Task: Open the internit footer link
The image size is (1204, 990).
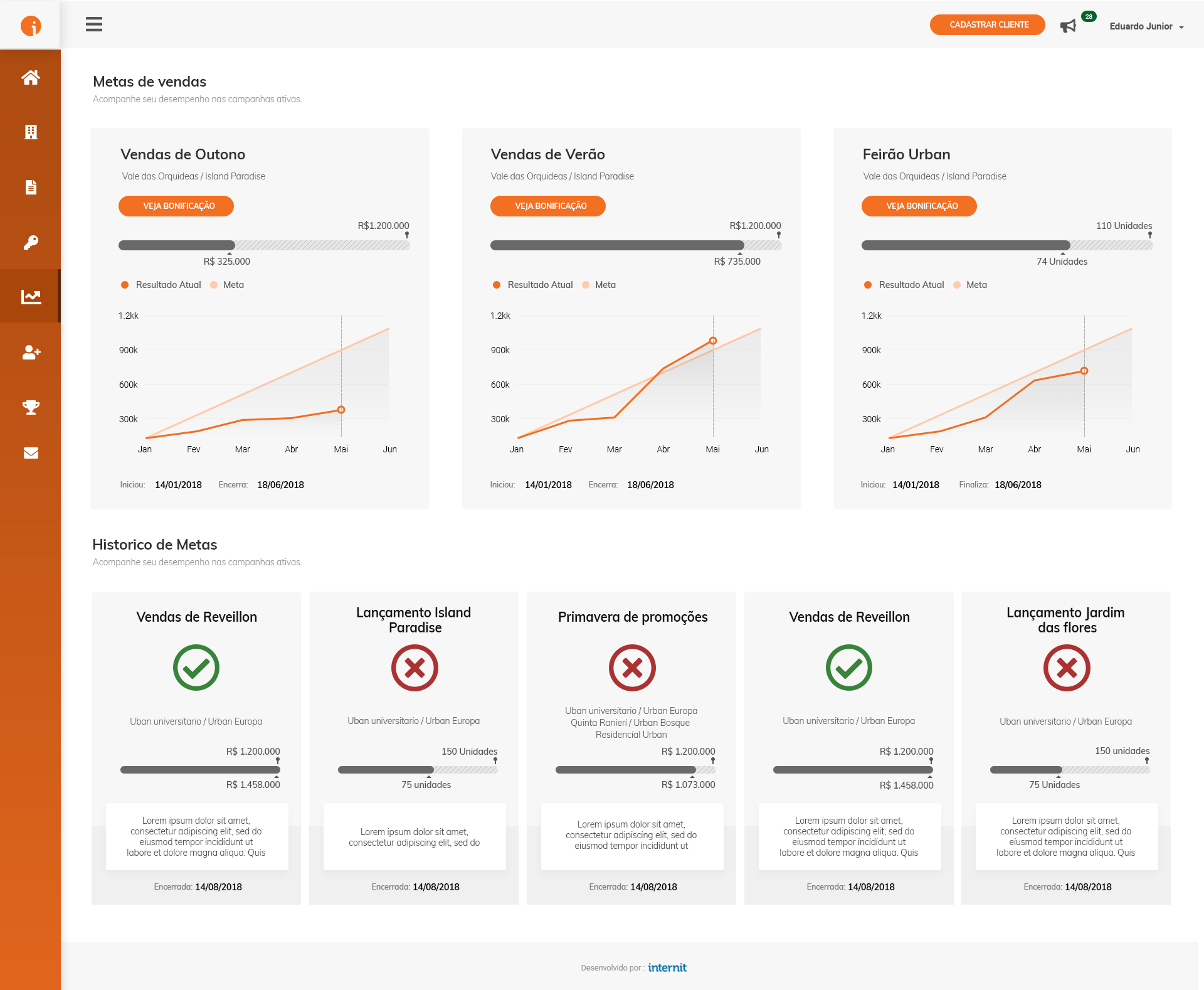Action: pos(667,967)
